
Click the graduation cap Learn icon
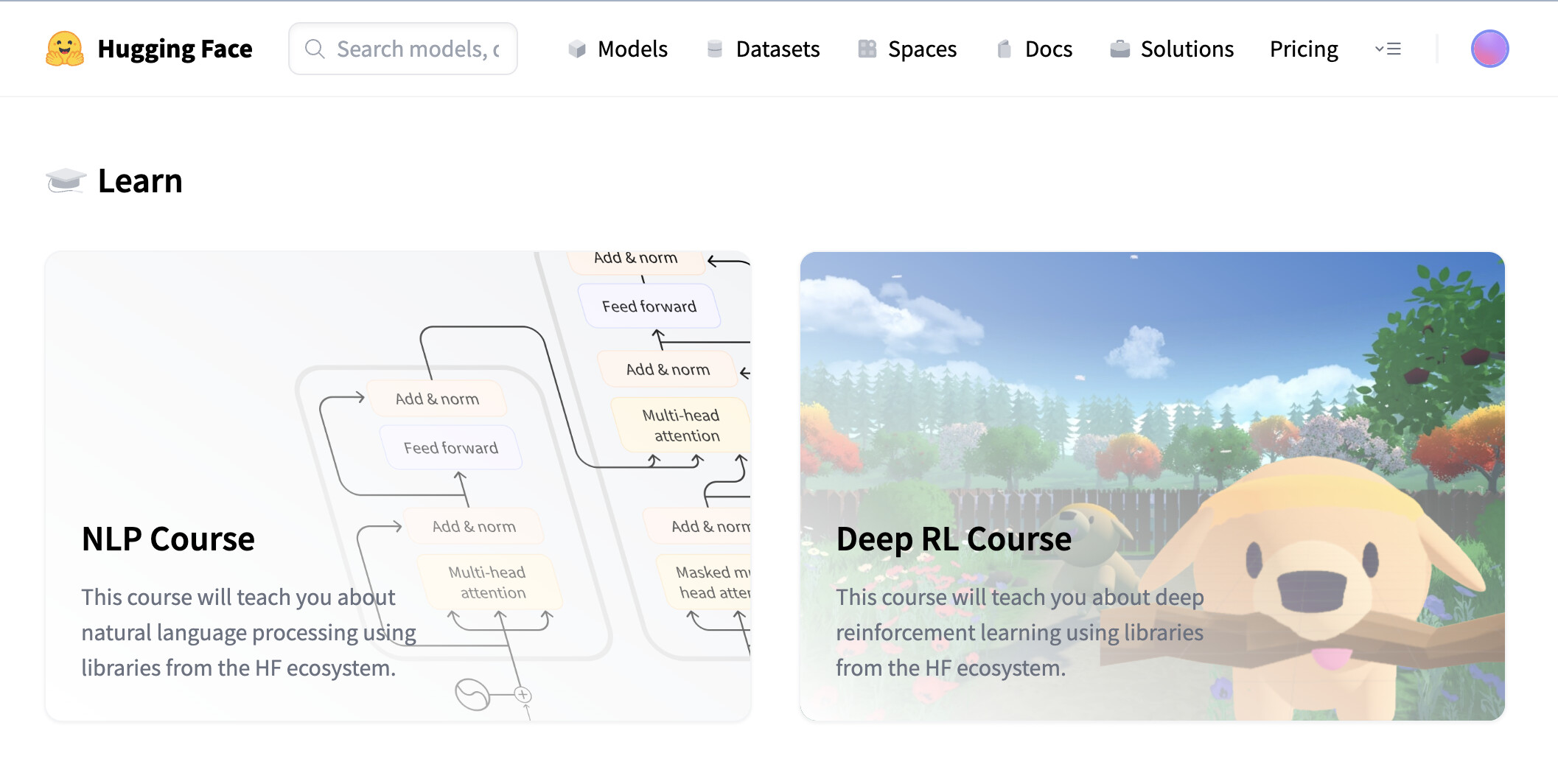(x=66, y=181)
